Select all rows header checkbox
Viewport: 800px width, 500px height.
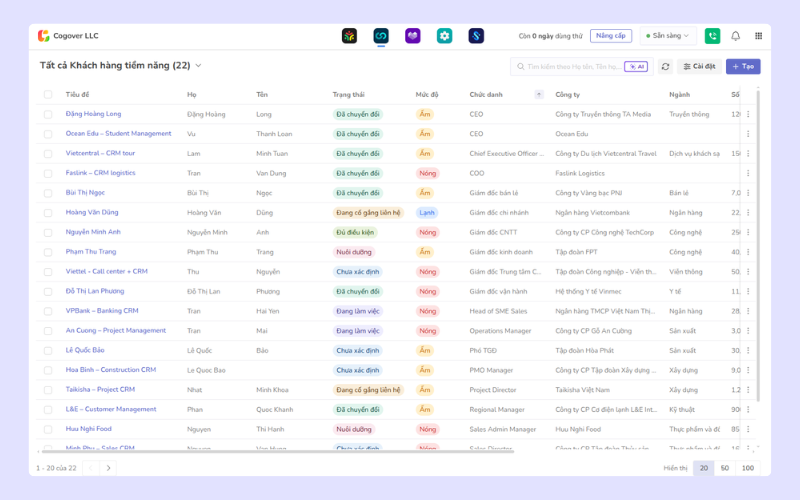click(x=48, y=94)
